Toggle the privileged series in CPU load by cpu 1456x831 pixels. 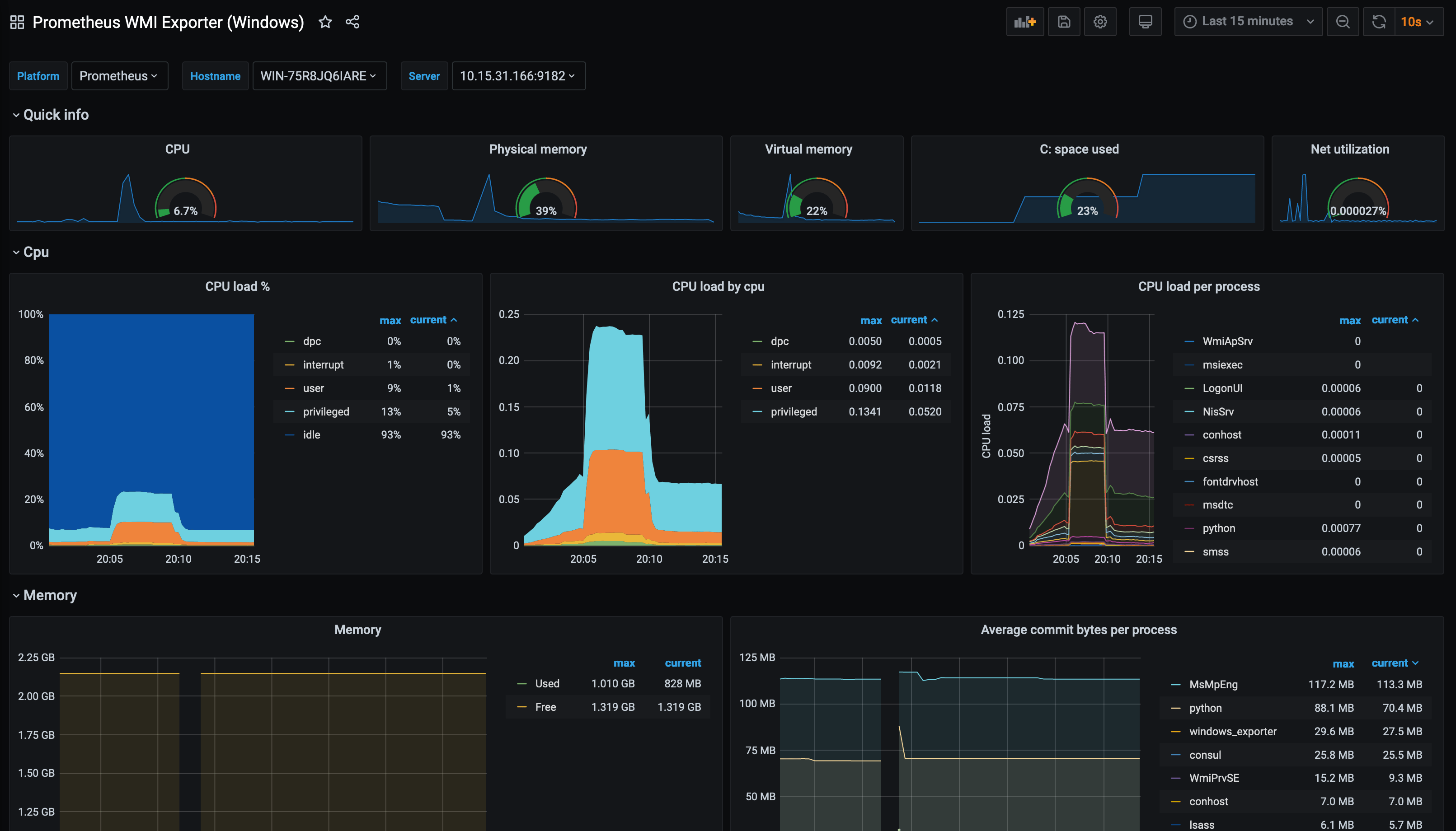794,411
